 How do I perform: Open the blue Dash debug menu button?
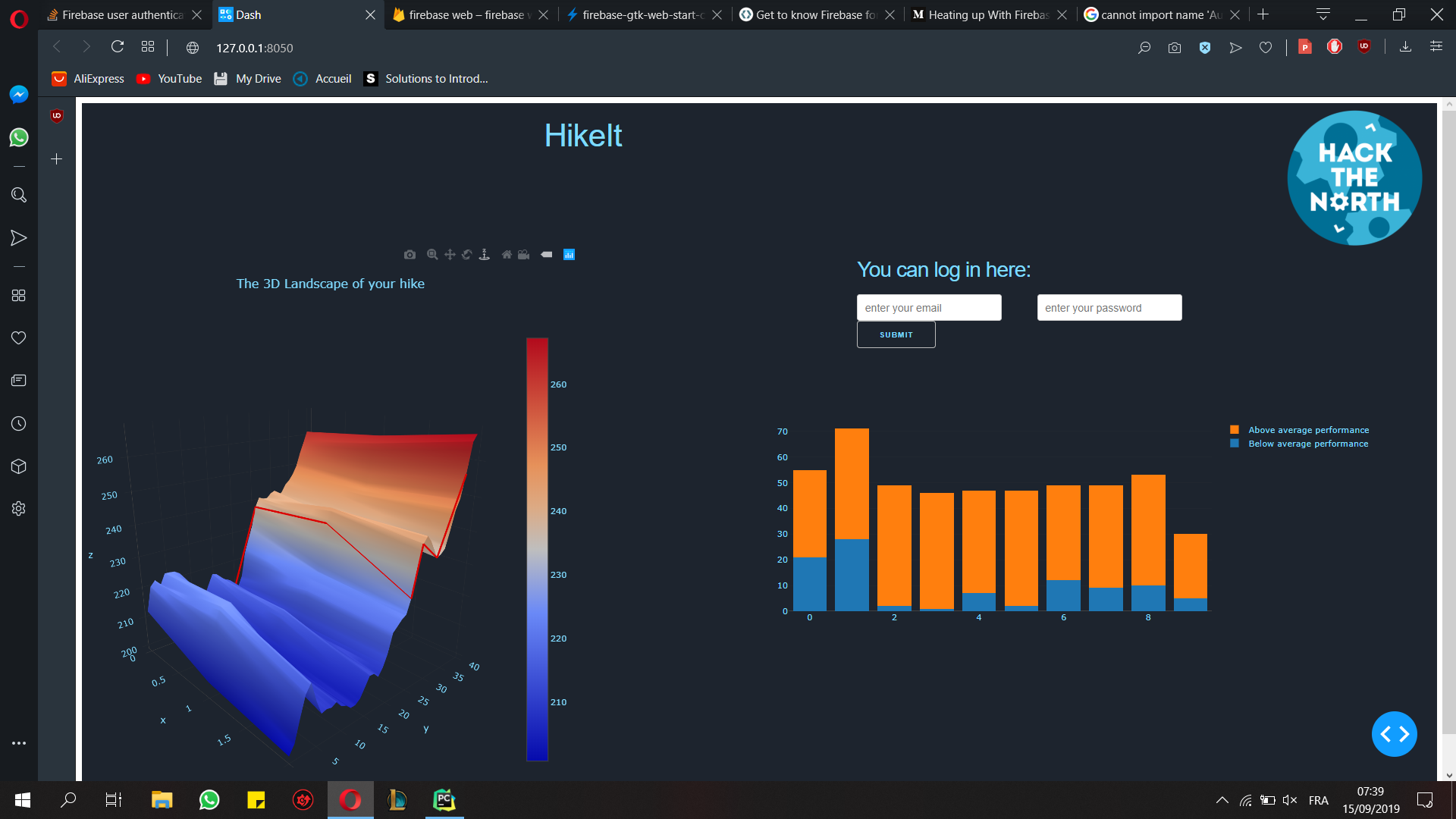[x=1394, y=734]
